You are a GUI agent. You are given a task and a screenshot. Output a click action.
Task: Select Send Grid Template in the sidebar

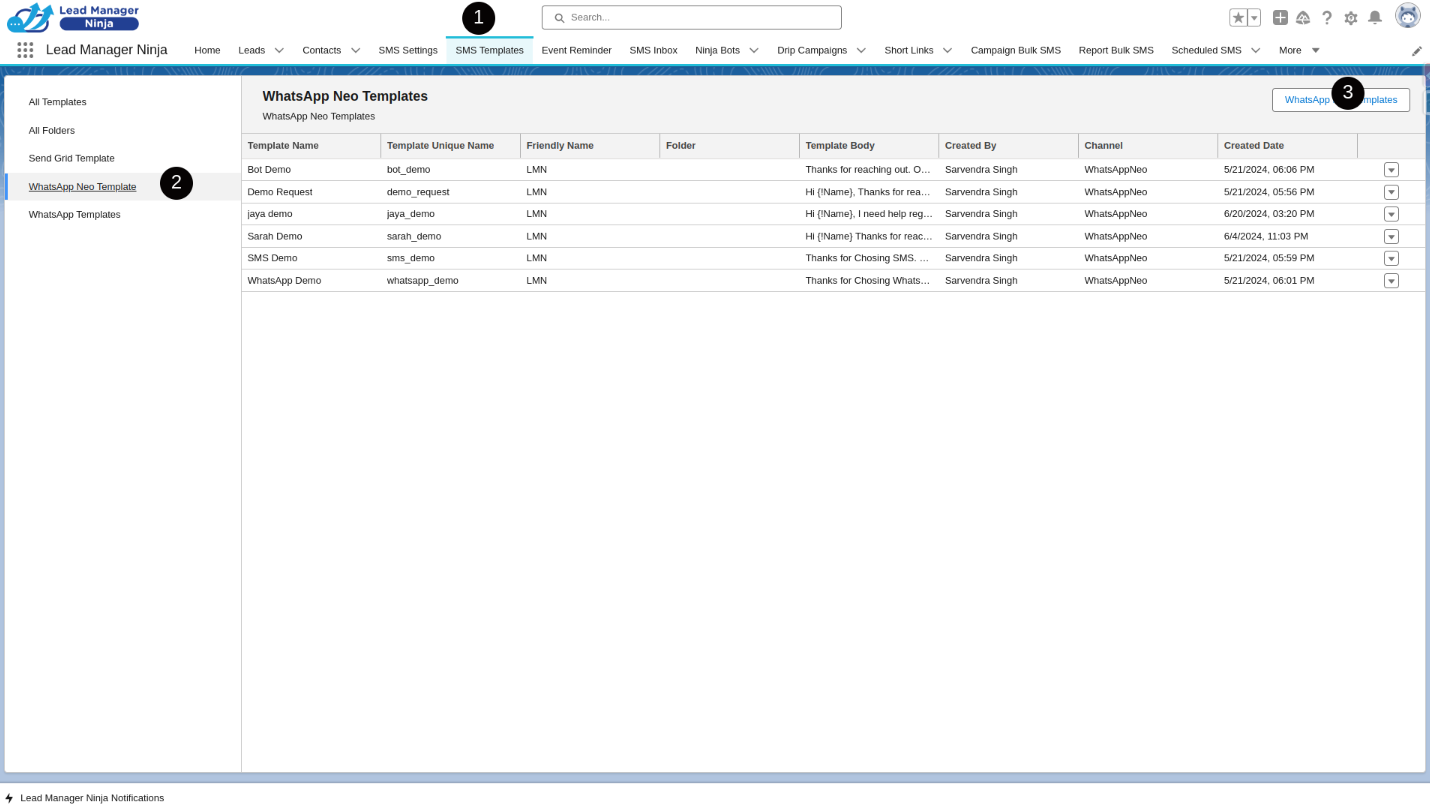tap(72, 158)
